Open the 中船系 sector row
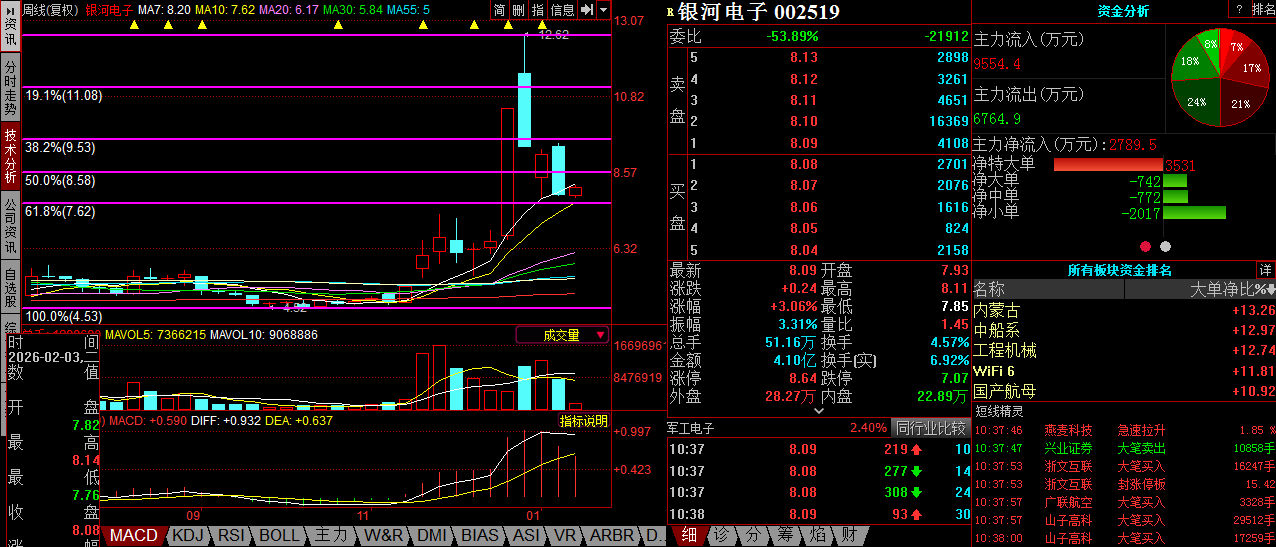 click(x=1124, y=331)
